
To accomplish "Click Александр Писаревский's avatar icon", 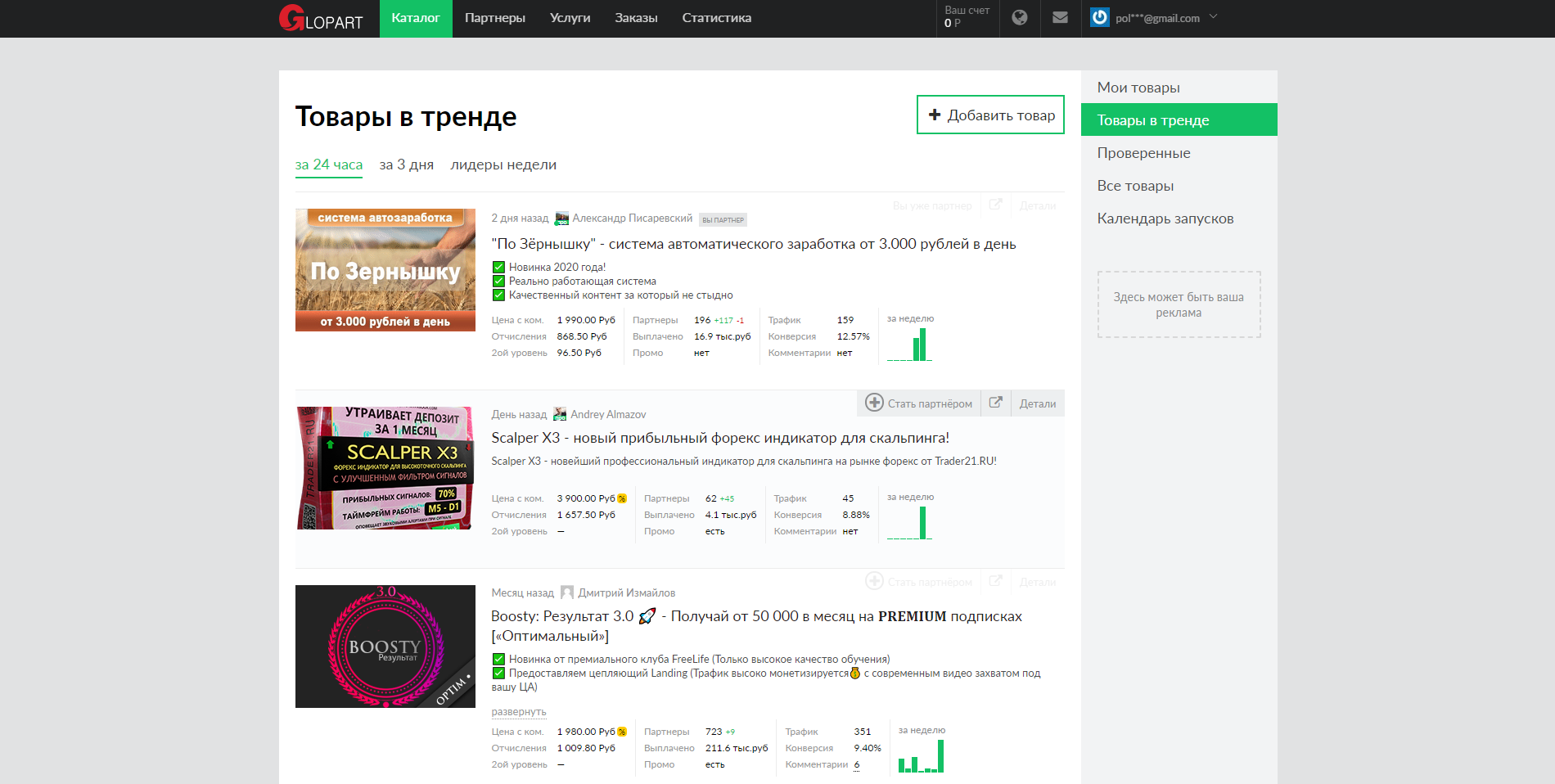I will pos(561,219).
